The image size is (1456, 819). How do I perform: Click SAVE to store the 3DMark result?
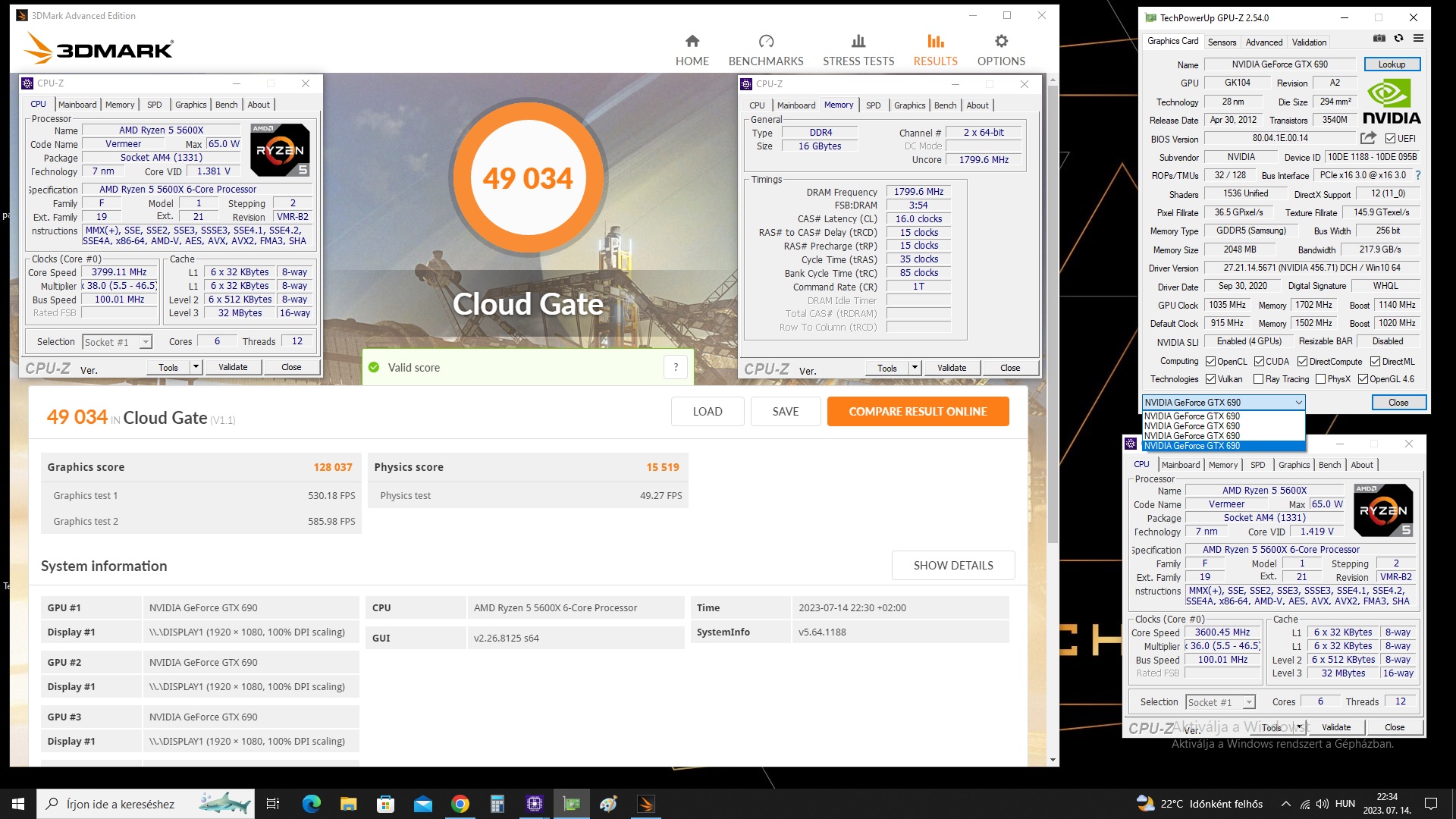click(785, 412)
